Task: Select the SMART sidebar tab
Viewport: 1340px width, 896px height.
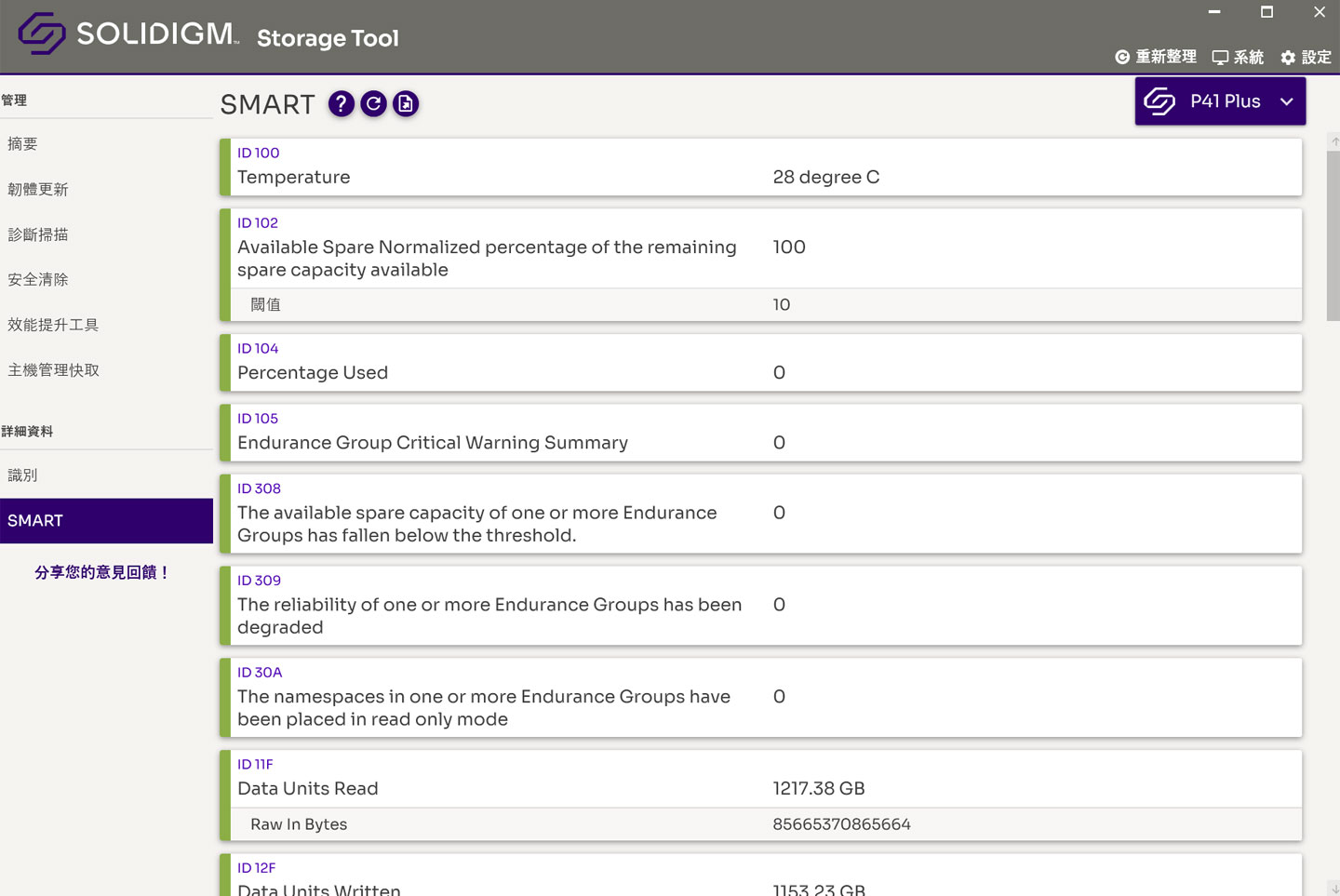Action: pos(106,521)
